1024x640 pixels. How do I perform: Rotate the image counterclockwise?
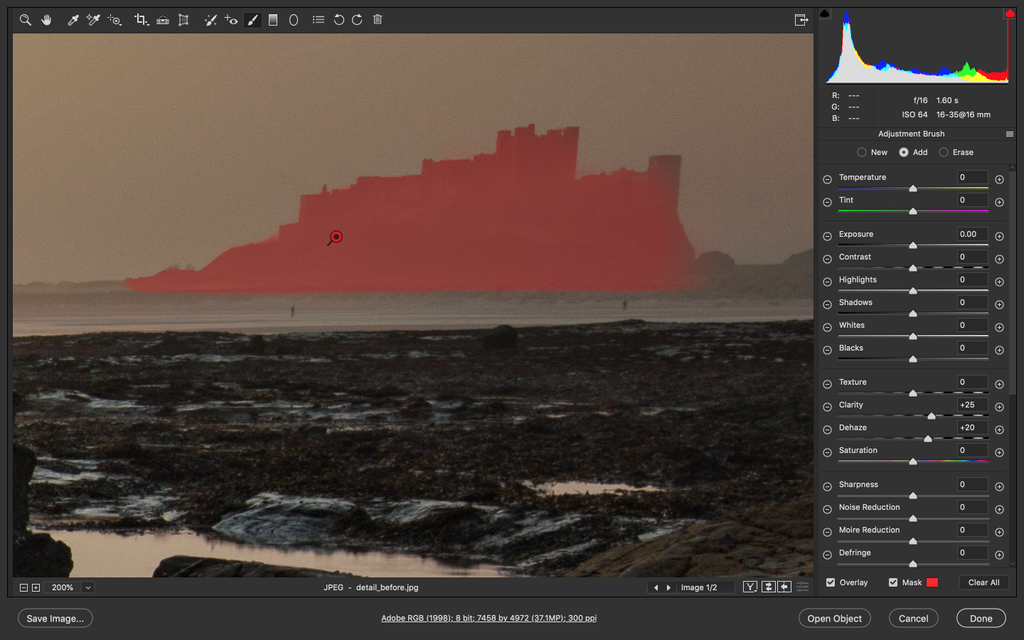[x=336, y=19]
